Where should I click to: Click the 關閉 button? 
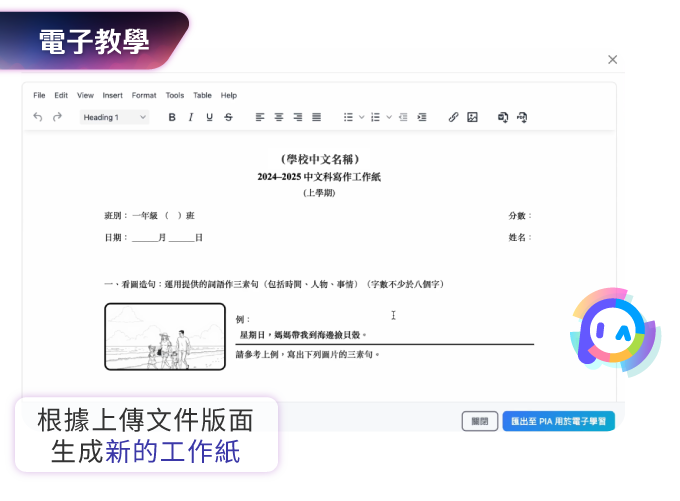point(480,421)
